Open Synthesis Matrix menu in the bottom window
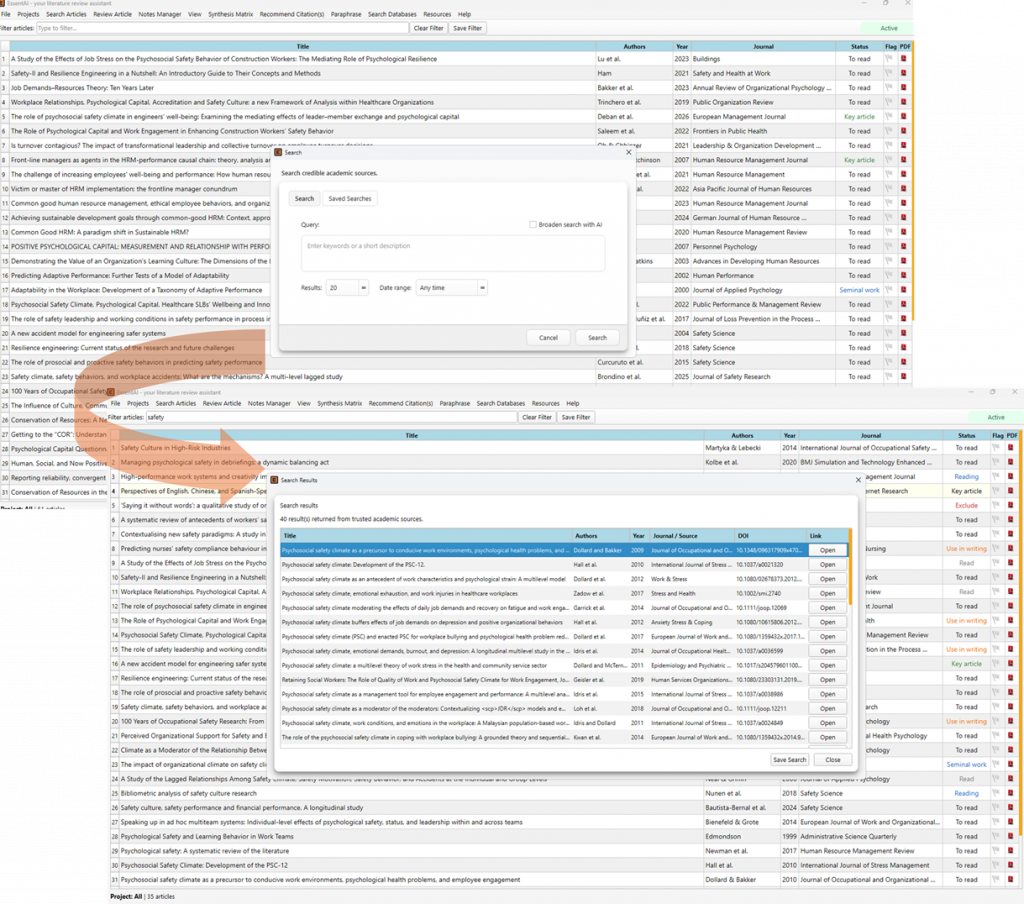1024x904 pixels. (x=340, y=403)
